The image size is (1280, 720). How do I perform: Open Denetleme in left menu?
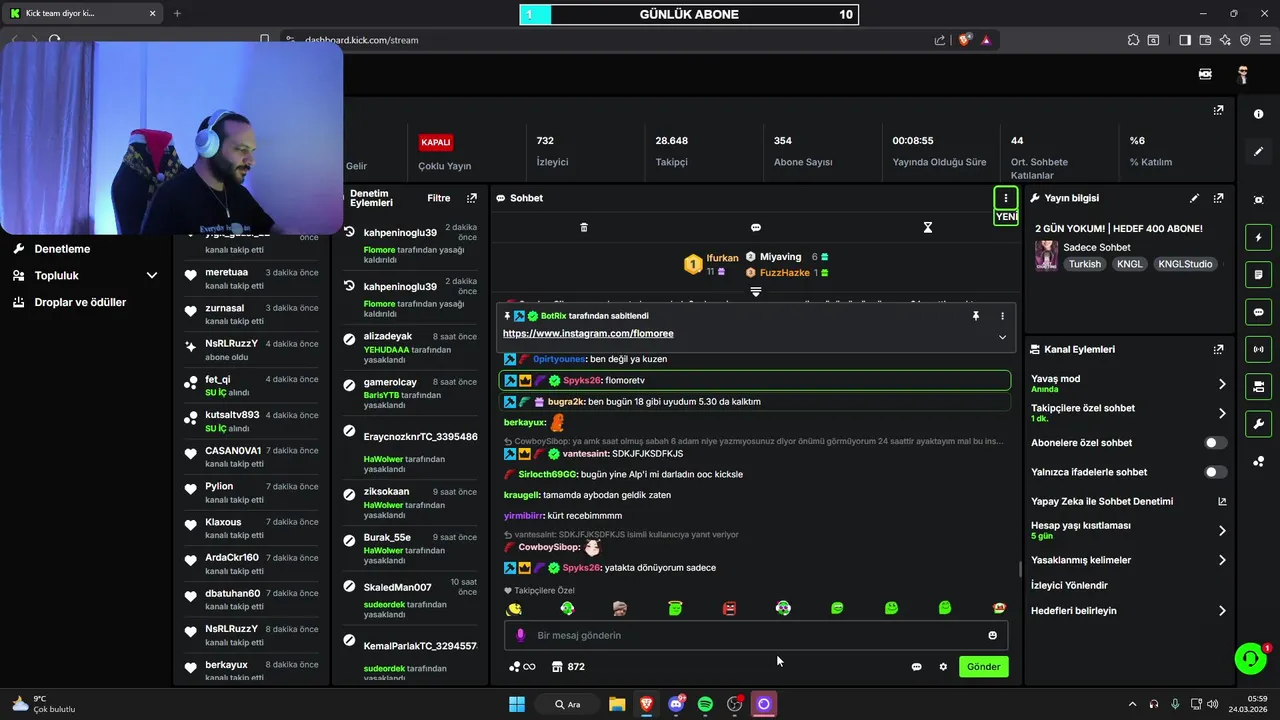(x=62, y=249)
